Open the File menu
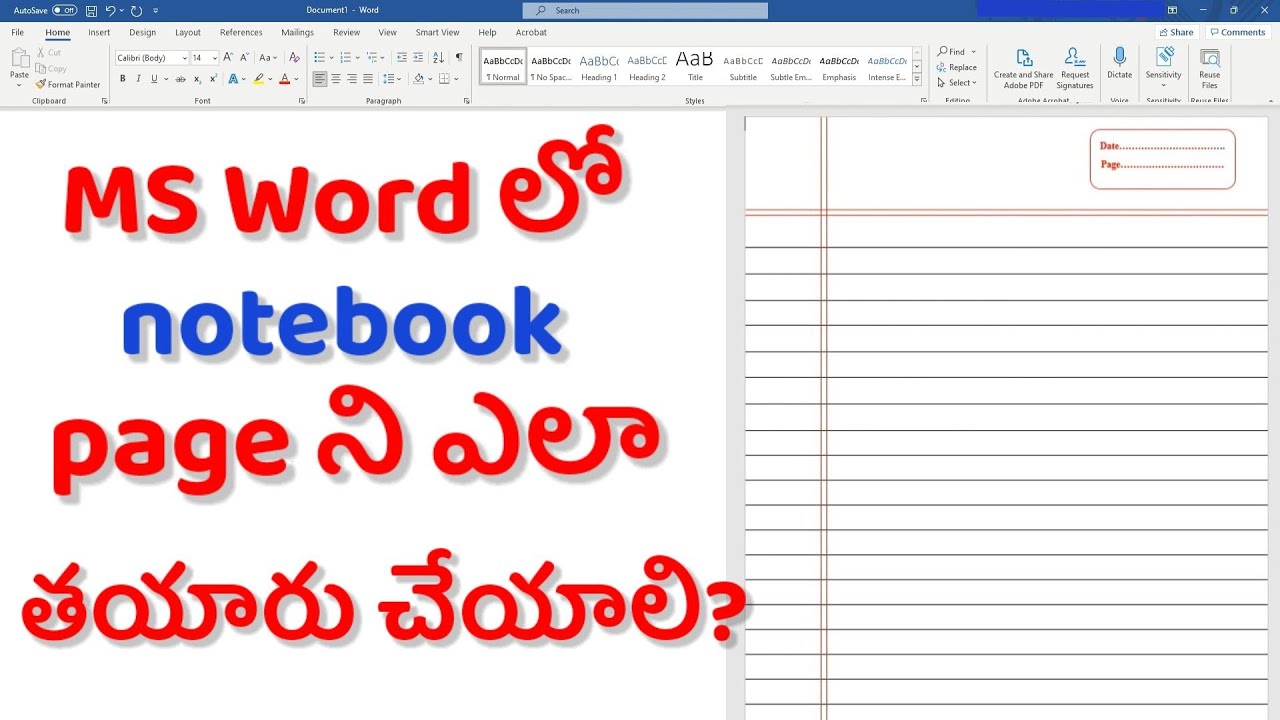 tap(18, 32)
